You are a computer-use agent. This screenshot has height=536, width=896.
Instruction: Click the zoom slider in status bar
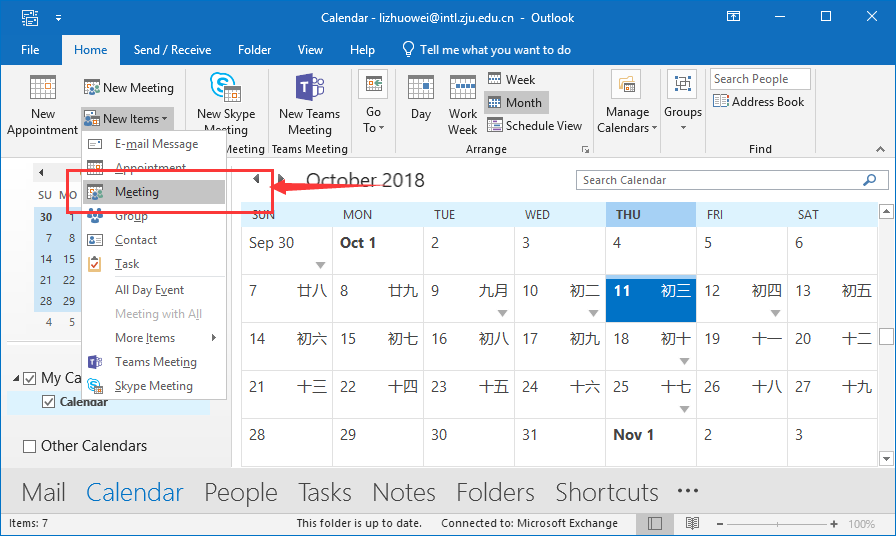(810, 524)
